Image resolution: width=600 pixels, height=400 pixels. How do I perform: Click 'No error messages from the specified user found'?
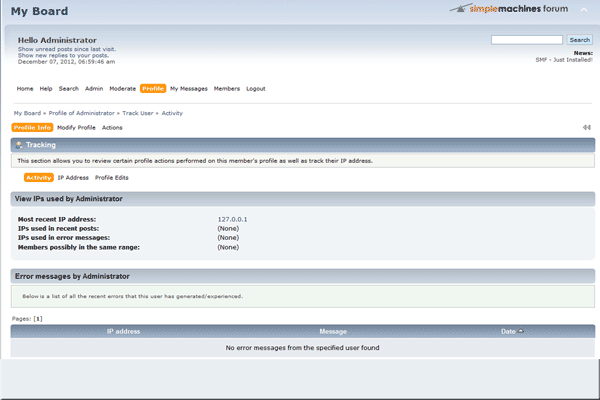302,348
